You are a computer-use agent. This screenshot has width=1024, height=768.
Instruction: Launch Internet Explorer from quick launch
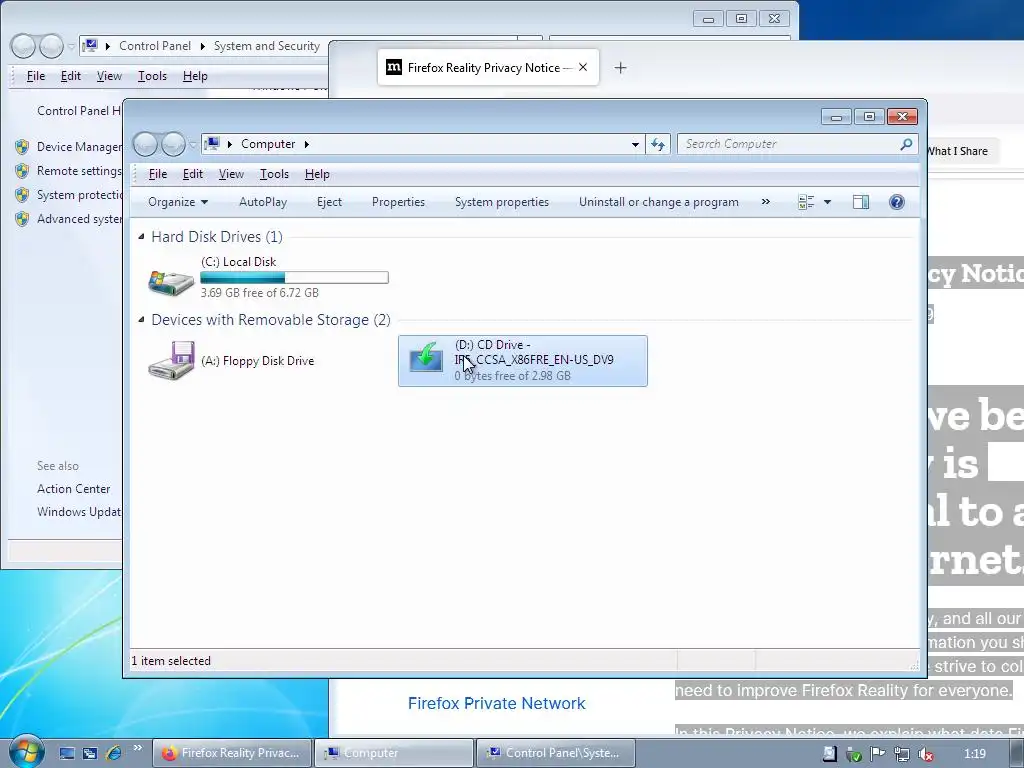tap(114, 753)
